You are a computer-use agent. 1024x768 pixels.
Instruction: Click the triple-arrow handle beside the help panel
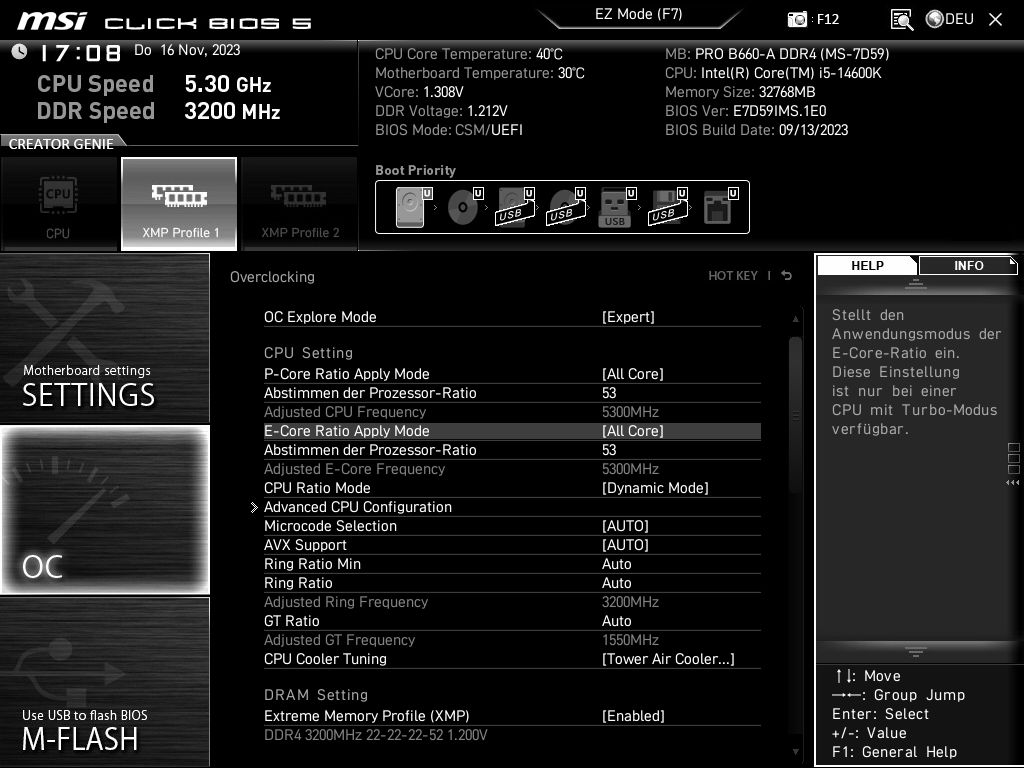(x=1013, y=483)
